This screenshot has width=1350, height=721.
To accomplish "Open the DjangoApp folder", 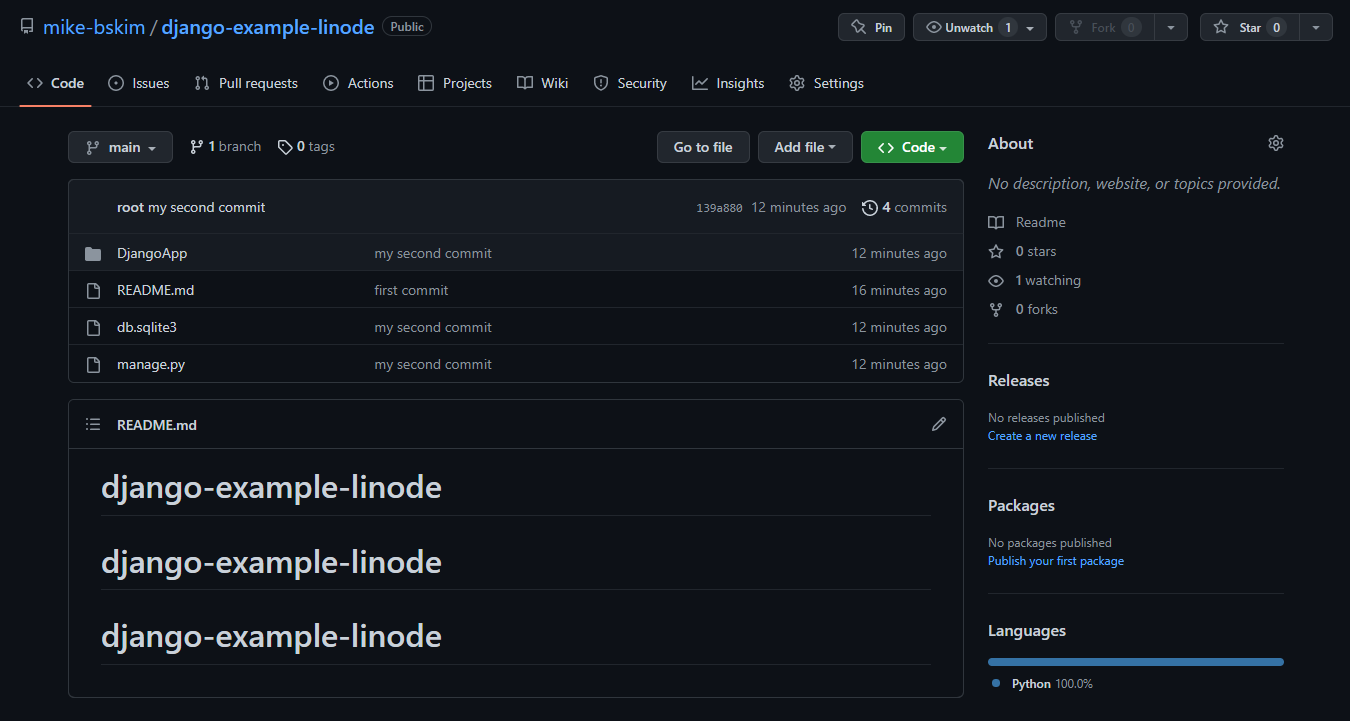I will point(152,253).
